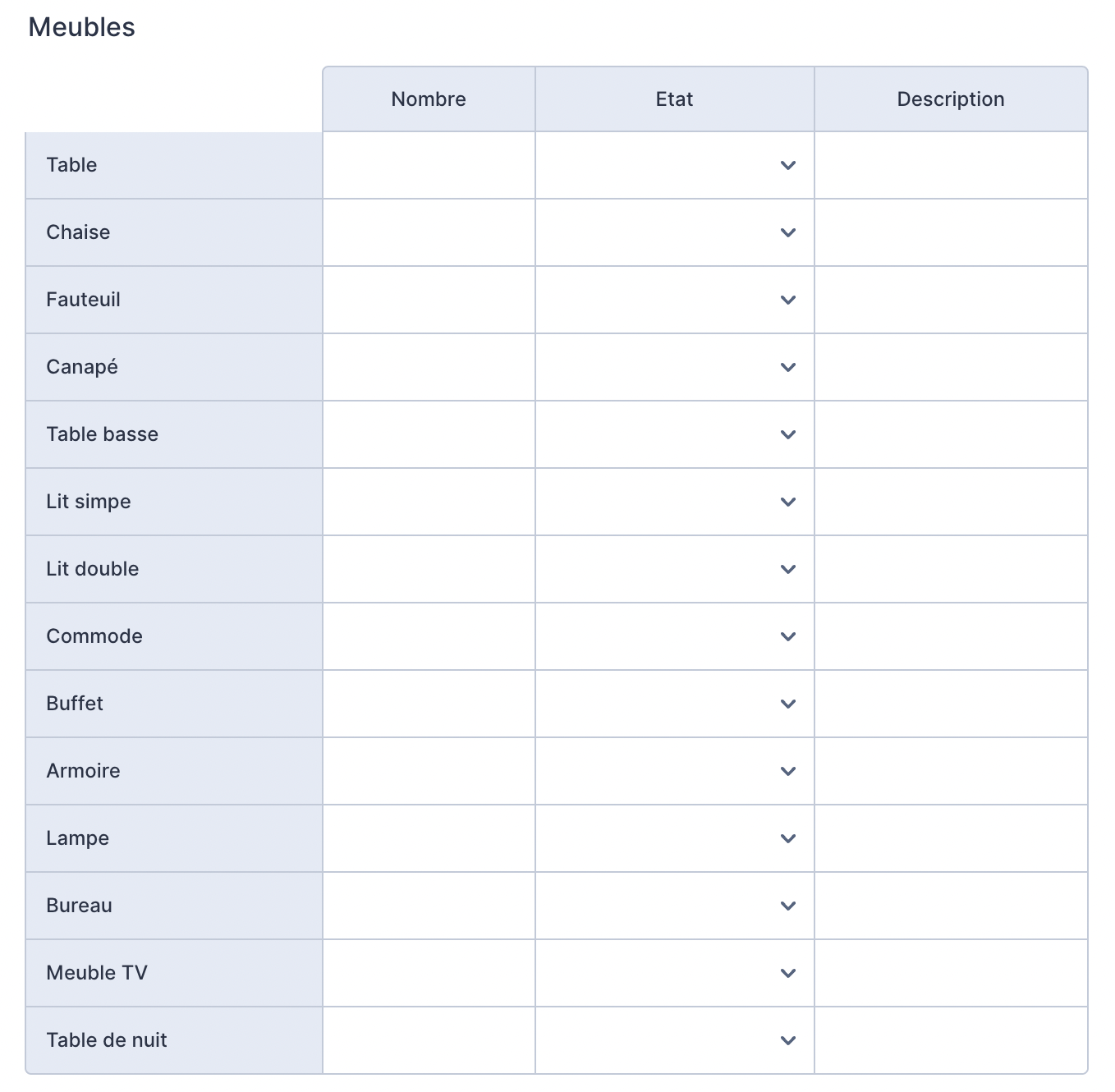Open Etat dropdown in Lit double row
The height and width of the screenshot is (1092, 1115).
[675, 569]
